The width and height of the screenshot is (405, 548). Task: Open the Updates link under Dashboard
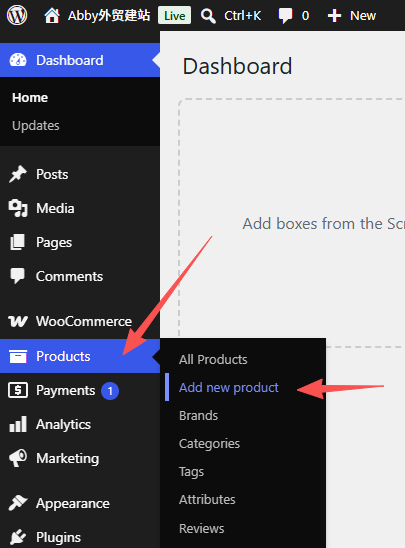coord(36,125)
